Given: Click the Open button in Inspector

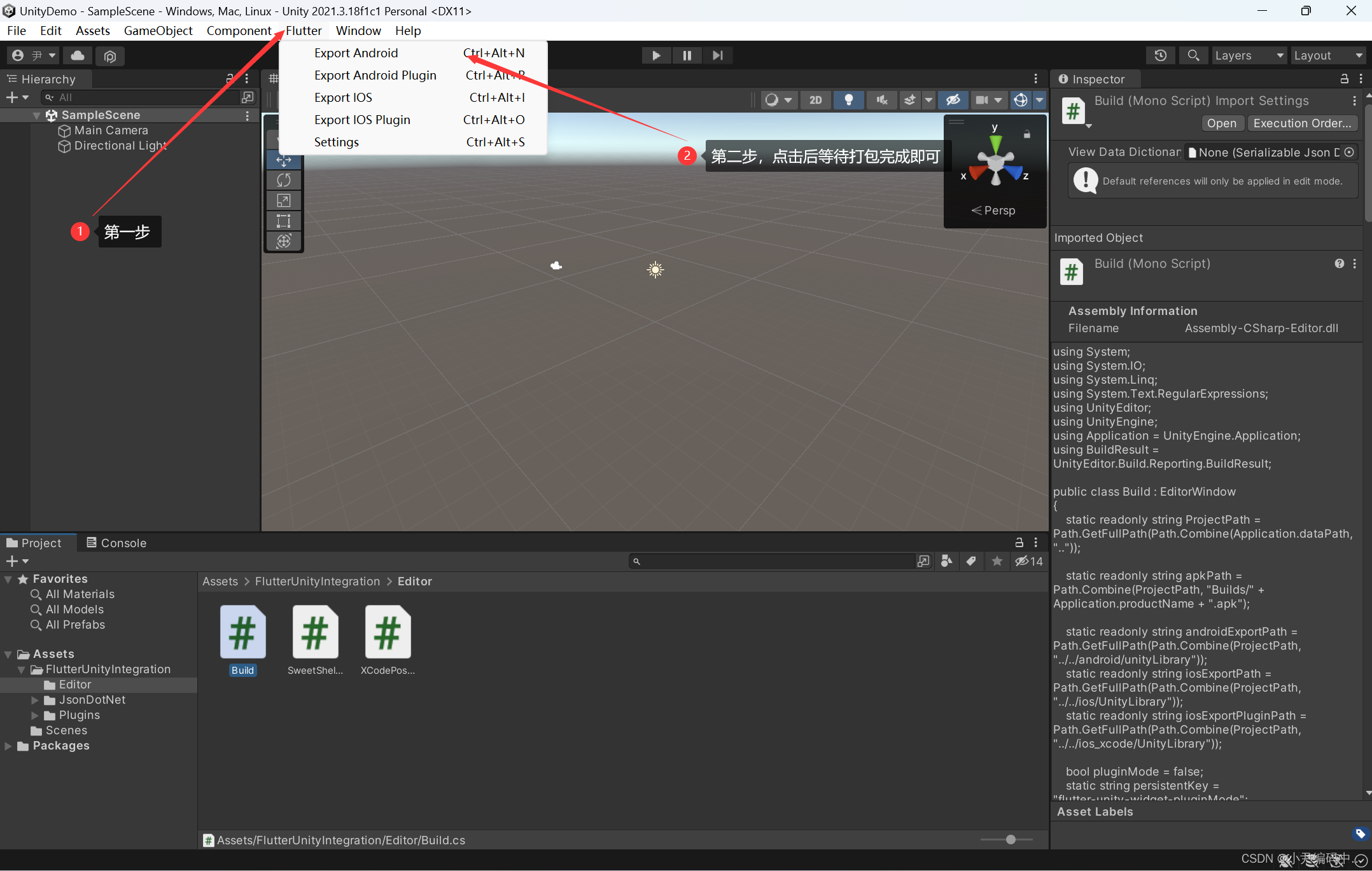Looking at the screenshot, I should 1222,123.
